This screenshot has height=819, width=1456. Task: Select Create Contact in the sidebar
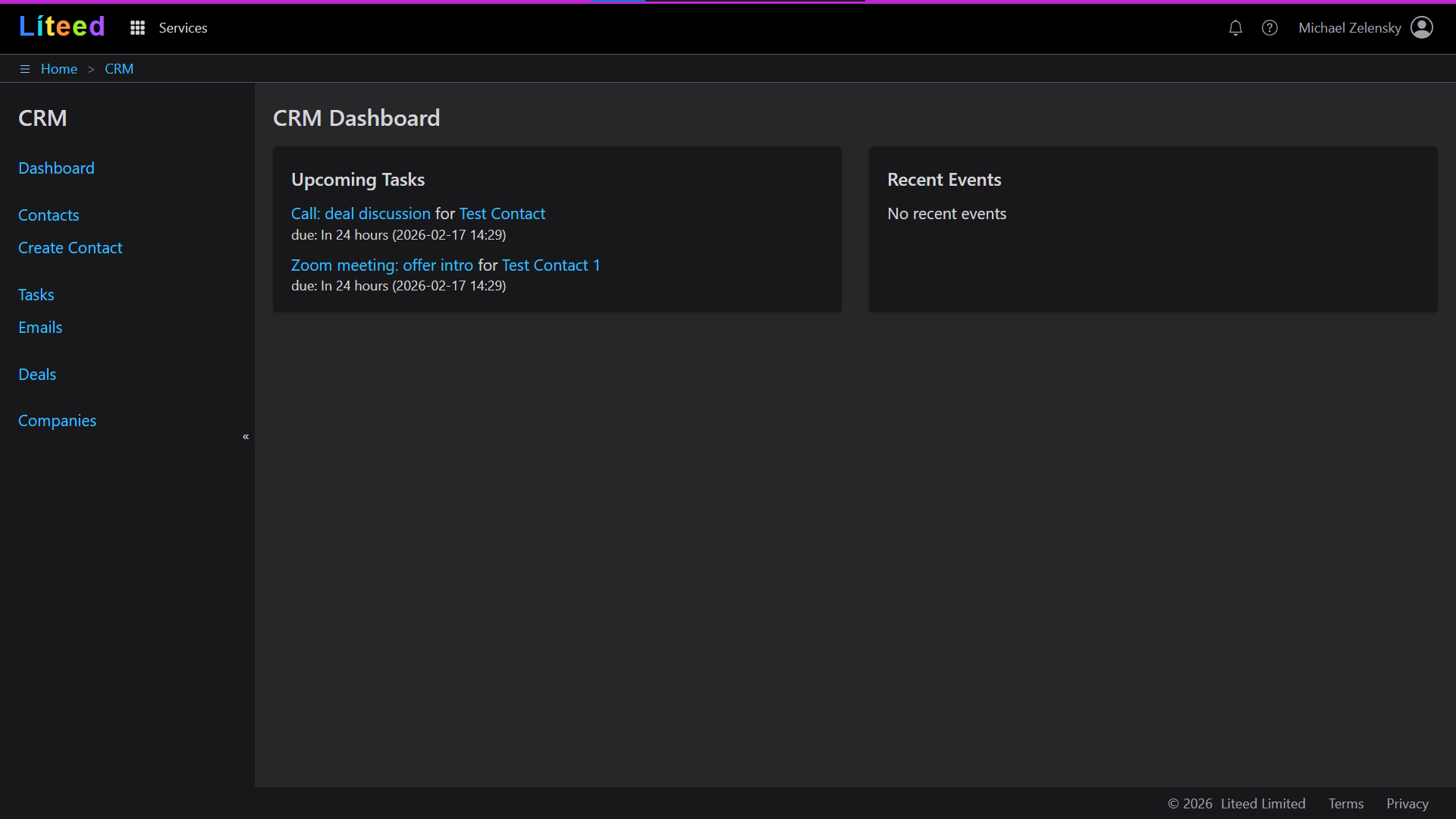click(x=70, y=248)
